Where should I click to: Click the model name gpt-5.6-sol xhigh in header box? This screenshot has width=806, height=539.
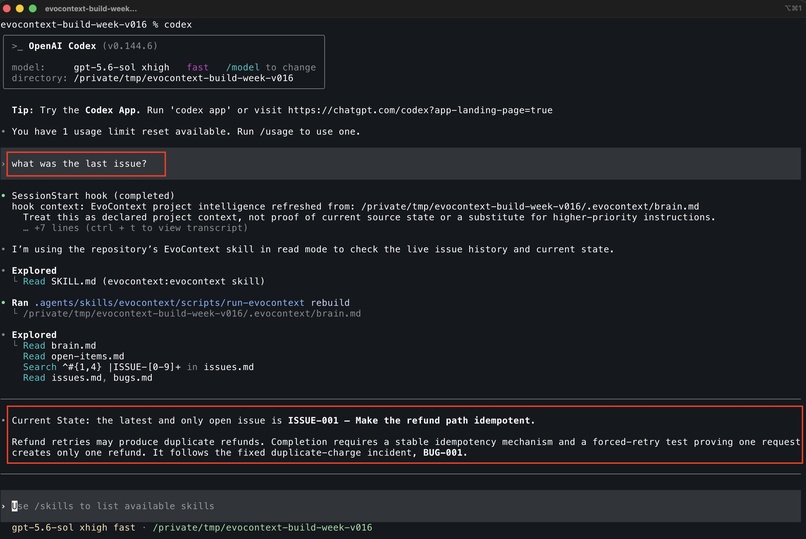pos(121,67)
